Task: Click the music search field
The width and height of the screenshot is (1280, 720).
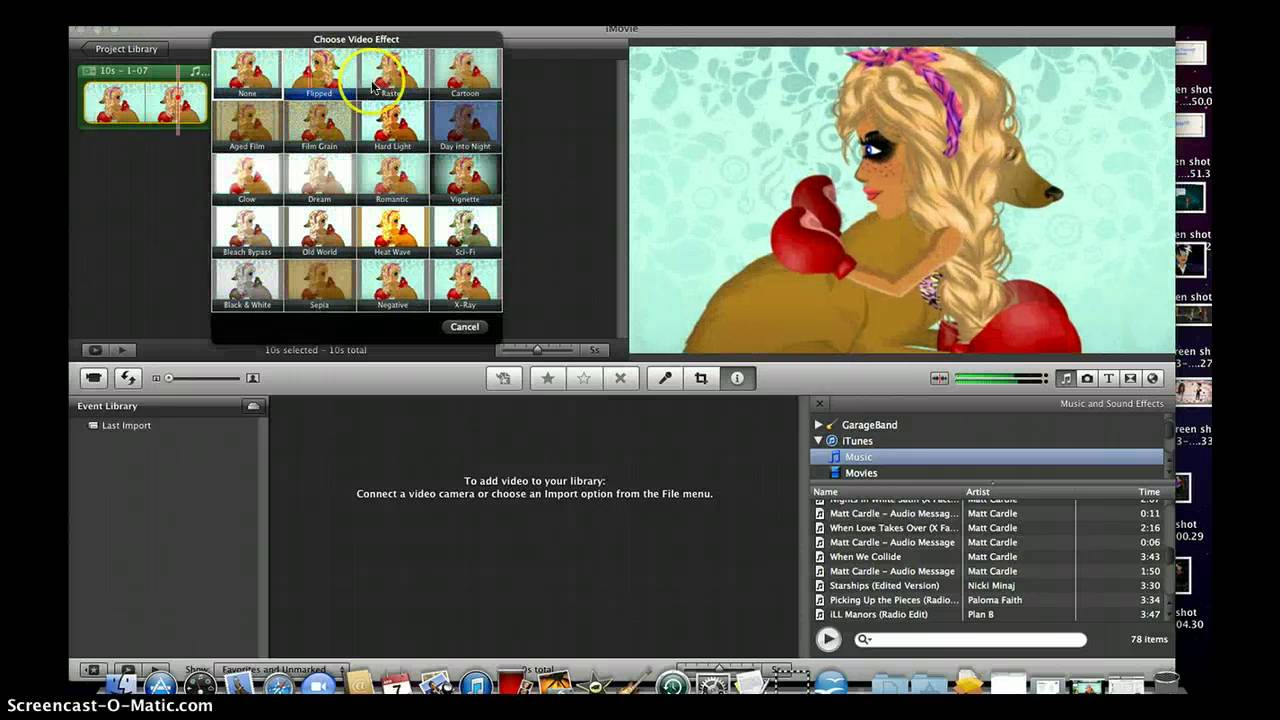Action: tap(970, 640)
